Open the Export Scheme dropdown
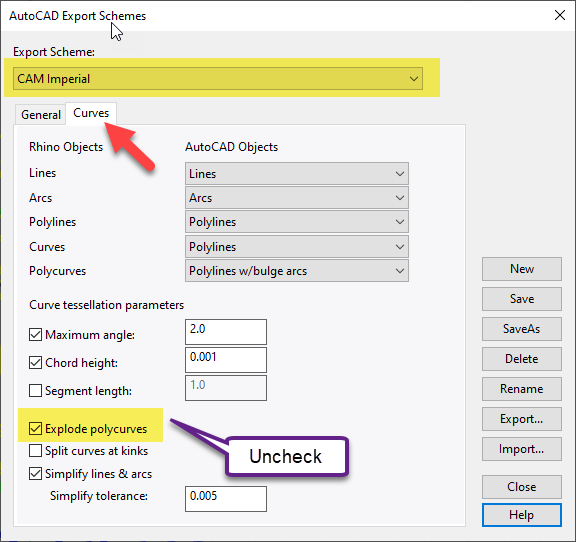Screen dimensions: 576x542 click(x=218, y=79)
